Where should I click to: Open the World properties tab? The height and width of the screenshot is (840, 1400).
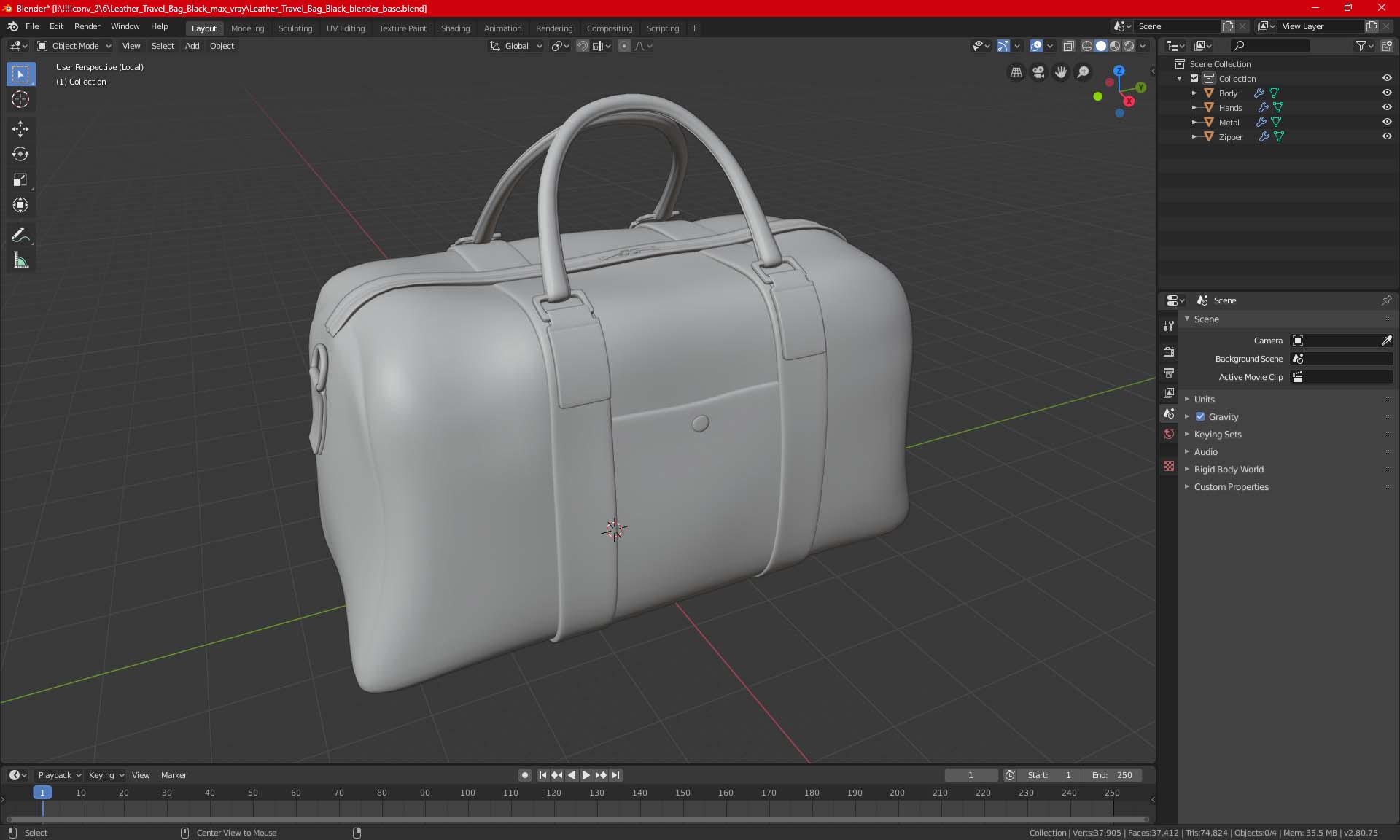pos(1169,434)
